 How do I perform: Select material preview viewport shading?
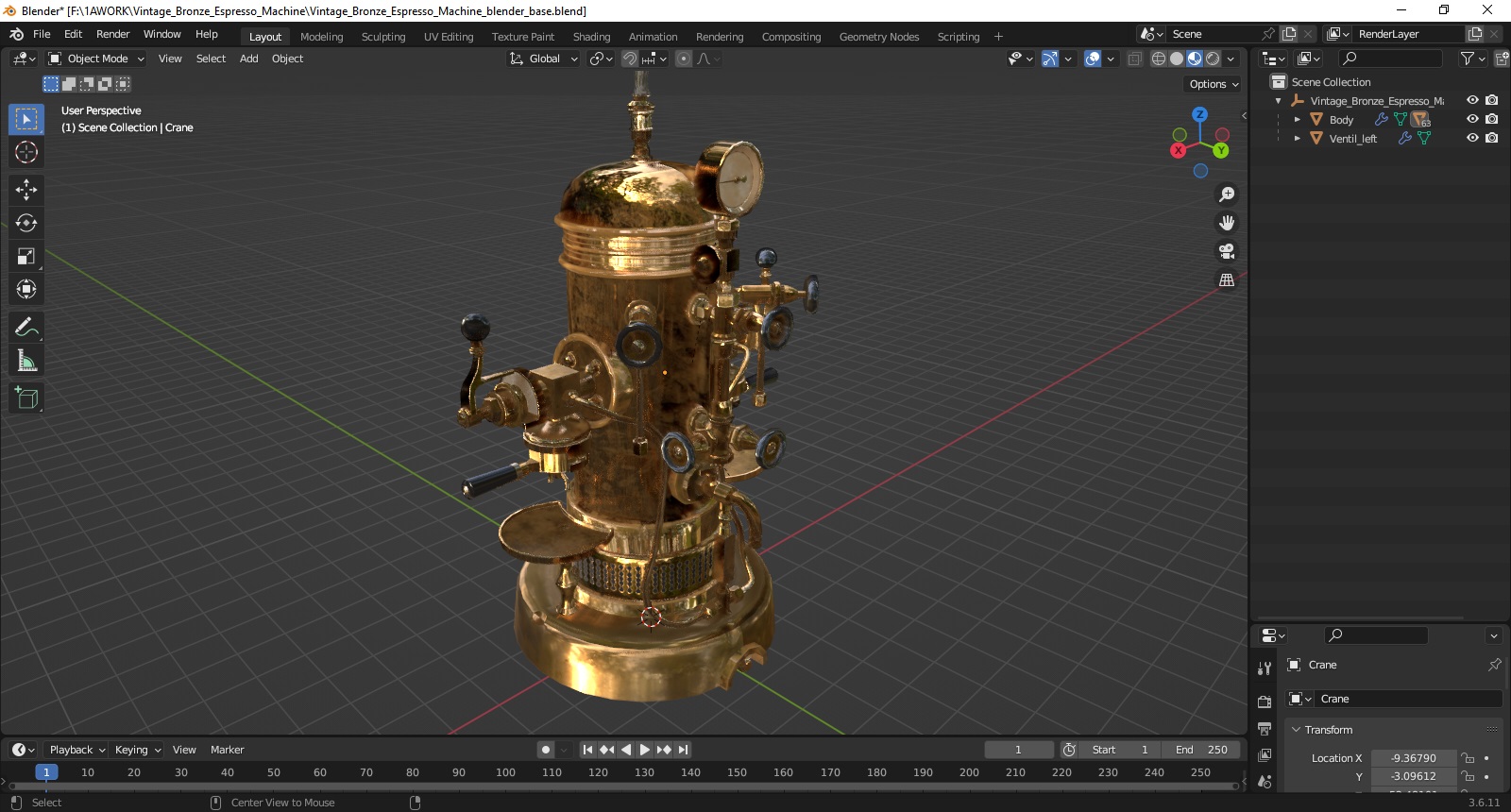click(1195, 59)
